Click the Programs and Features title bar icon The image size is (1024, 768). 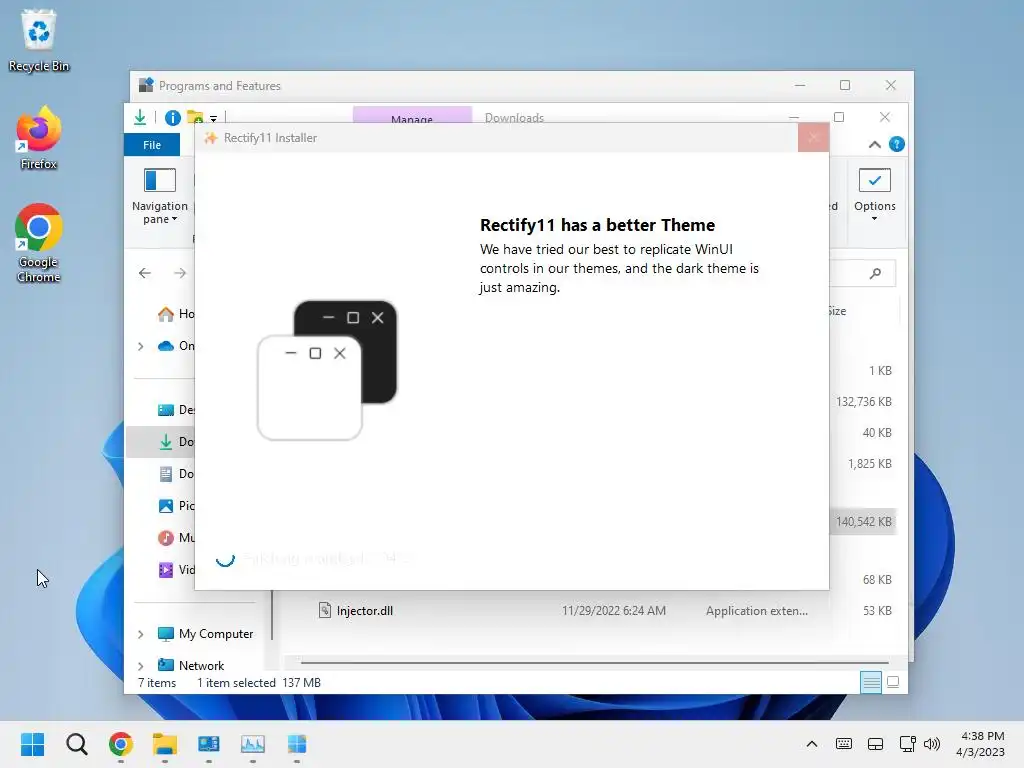point(146,85)
